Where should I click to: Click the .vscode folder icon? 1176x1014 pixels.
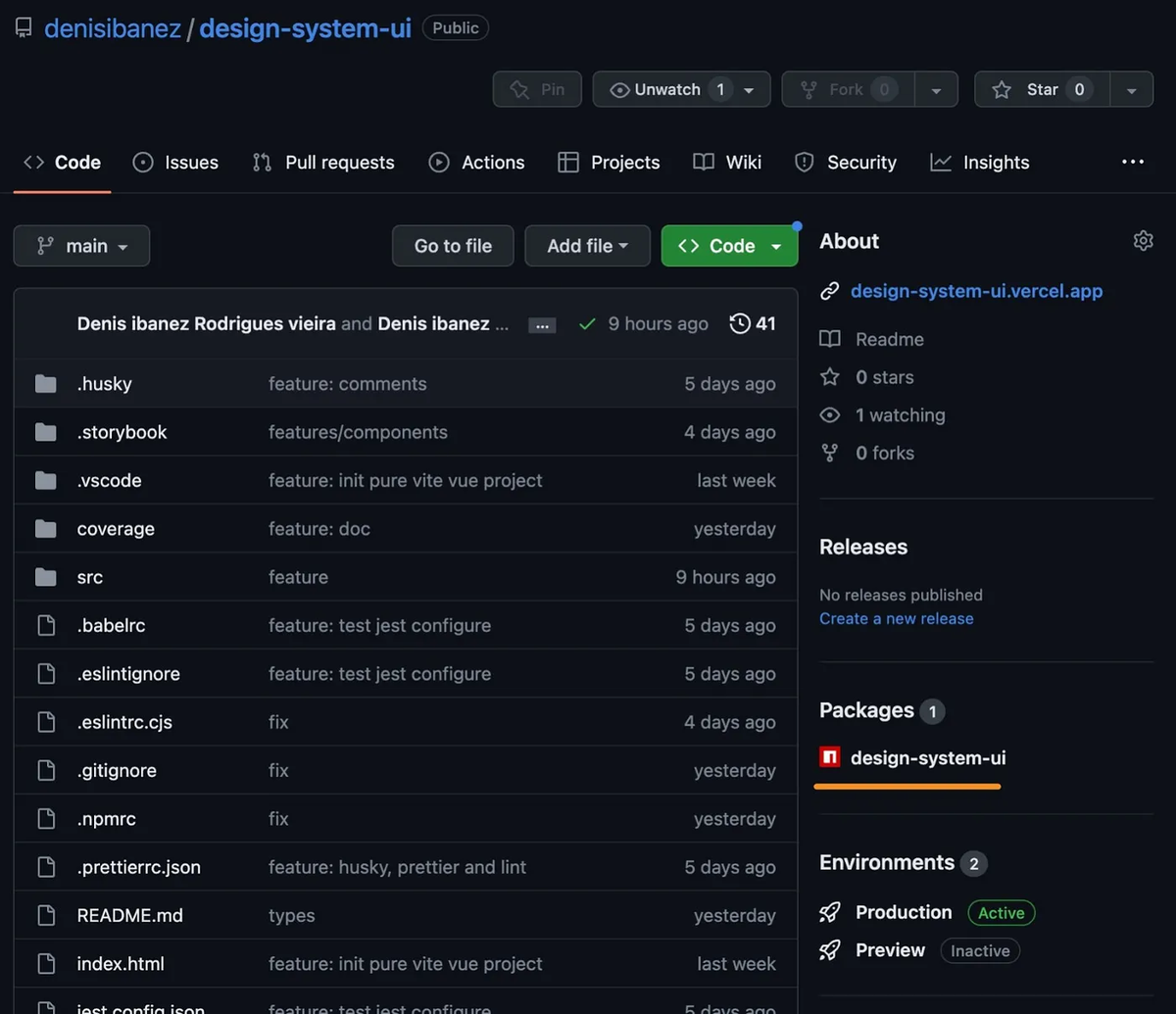(x=46, y=480)
